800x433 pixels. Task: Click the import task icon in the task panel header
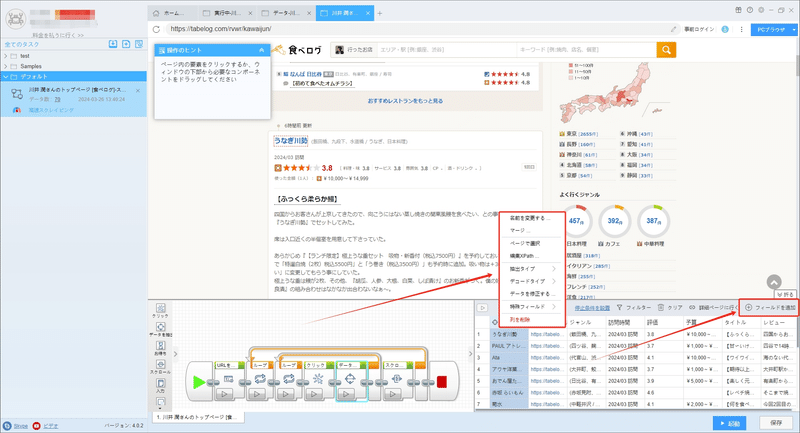[113, 44]
